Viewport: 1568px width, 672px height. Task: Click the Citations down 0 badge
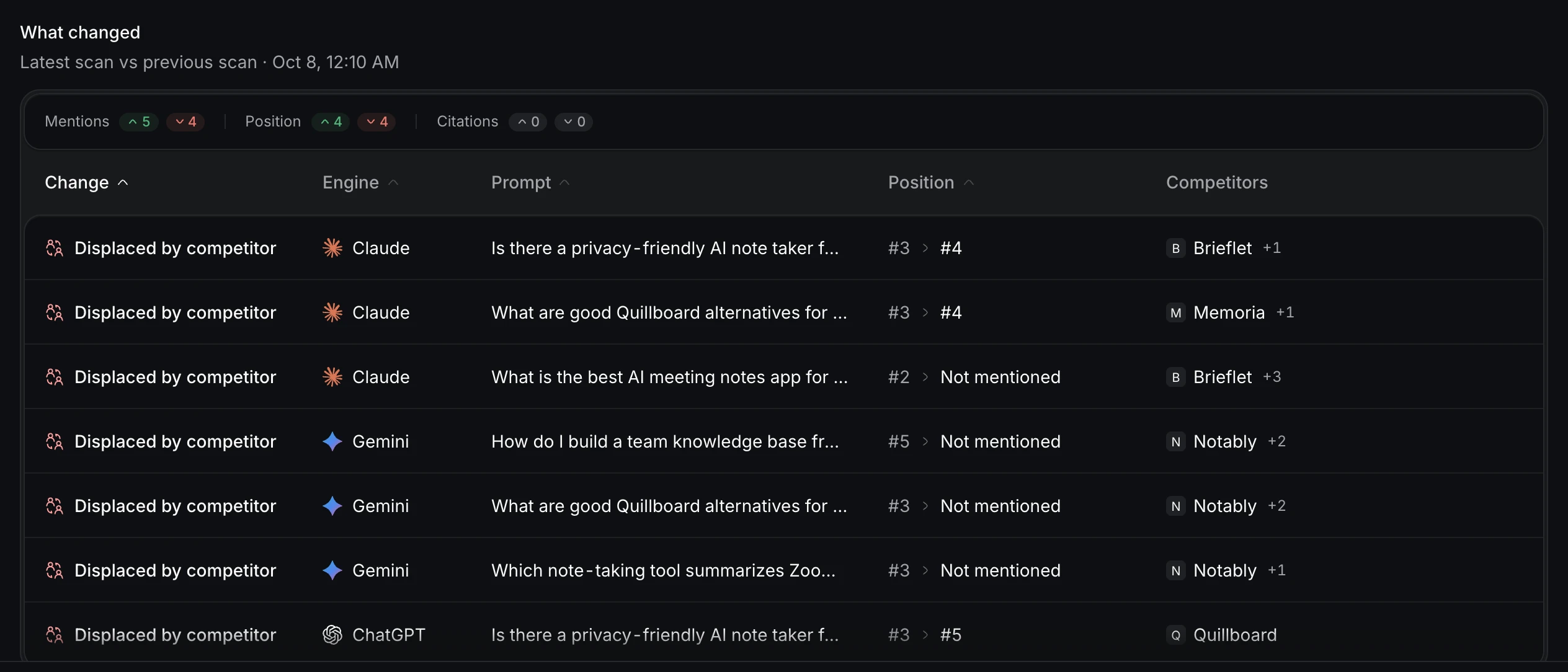tap(574, 122)
